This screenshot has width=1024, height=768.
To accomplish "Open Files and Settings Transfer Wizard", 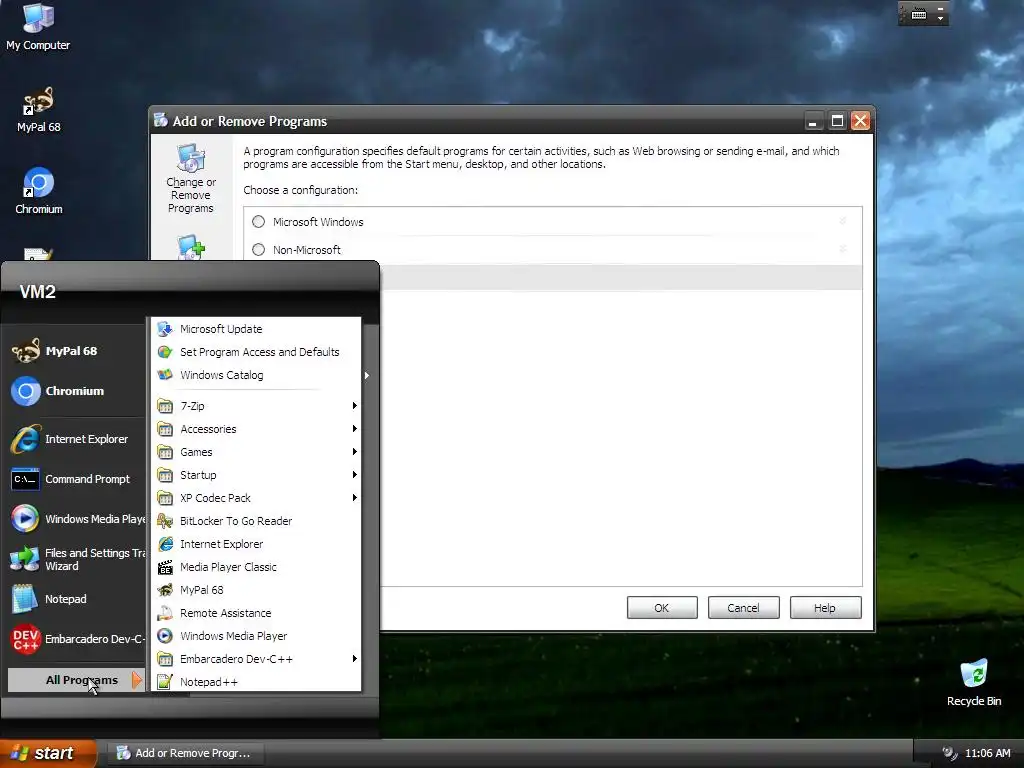I will click(x=78, y=560).
